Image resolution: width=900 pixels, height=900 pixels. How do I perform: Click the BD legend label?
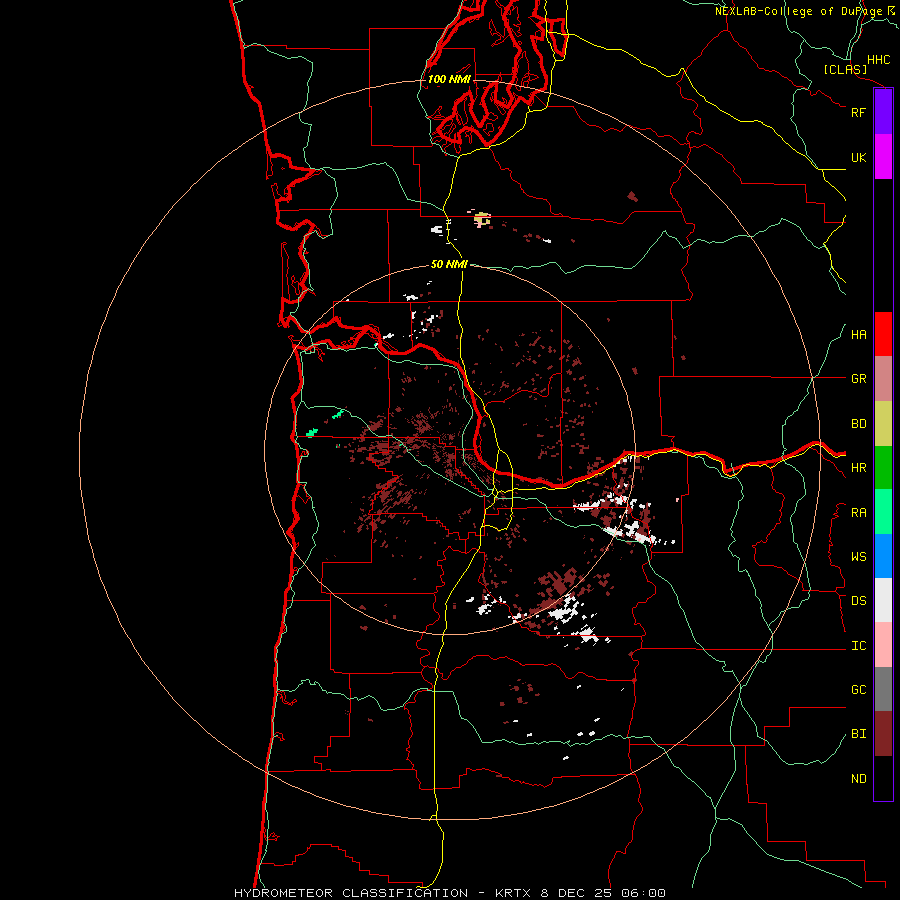(x=858, y=424)
